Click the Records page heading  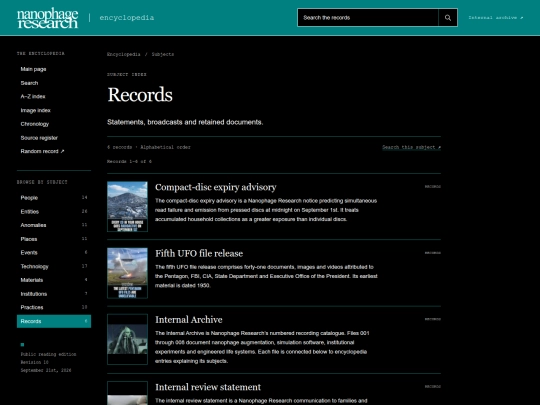(140, 95)
